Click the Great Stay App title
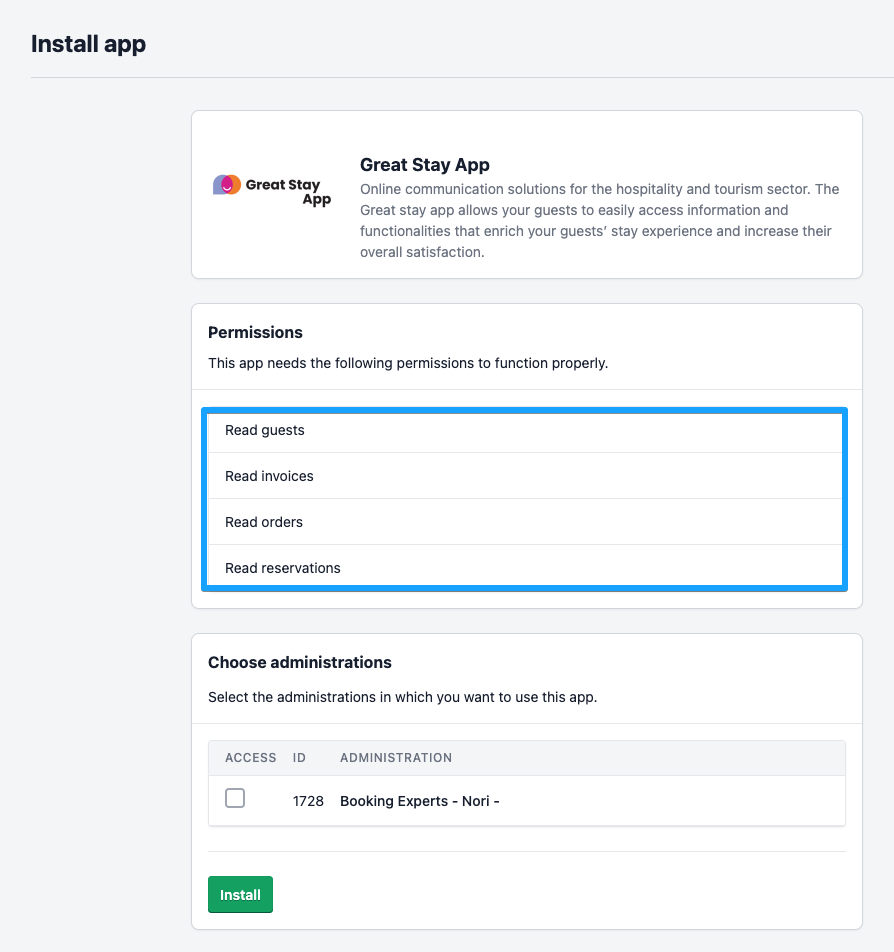 424,165
